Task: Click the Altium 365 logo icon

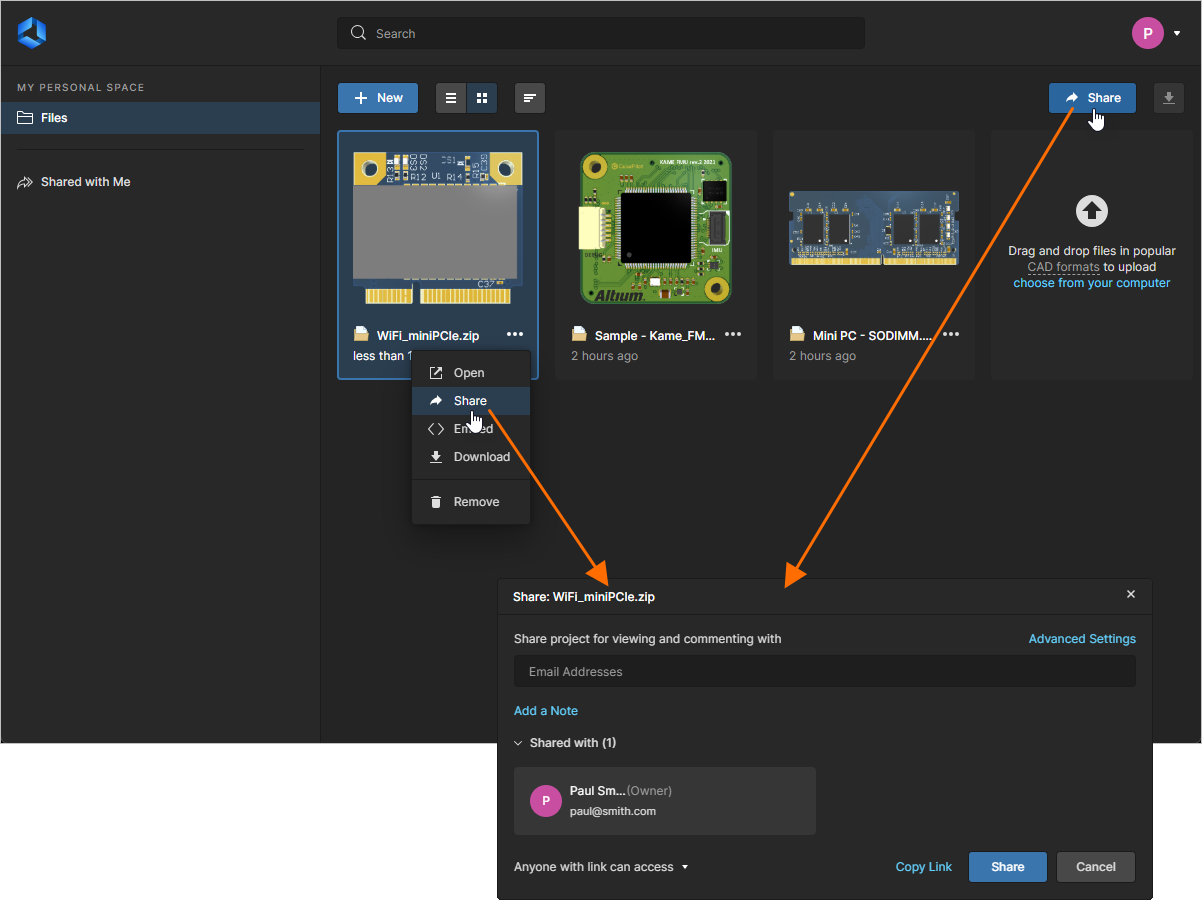Action: [31, 32]
